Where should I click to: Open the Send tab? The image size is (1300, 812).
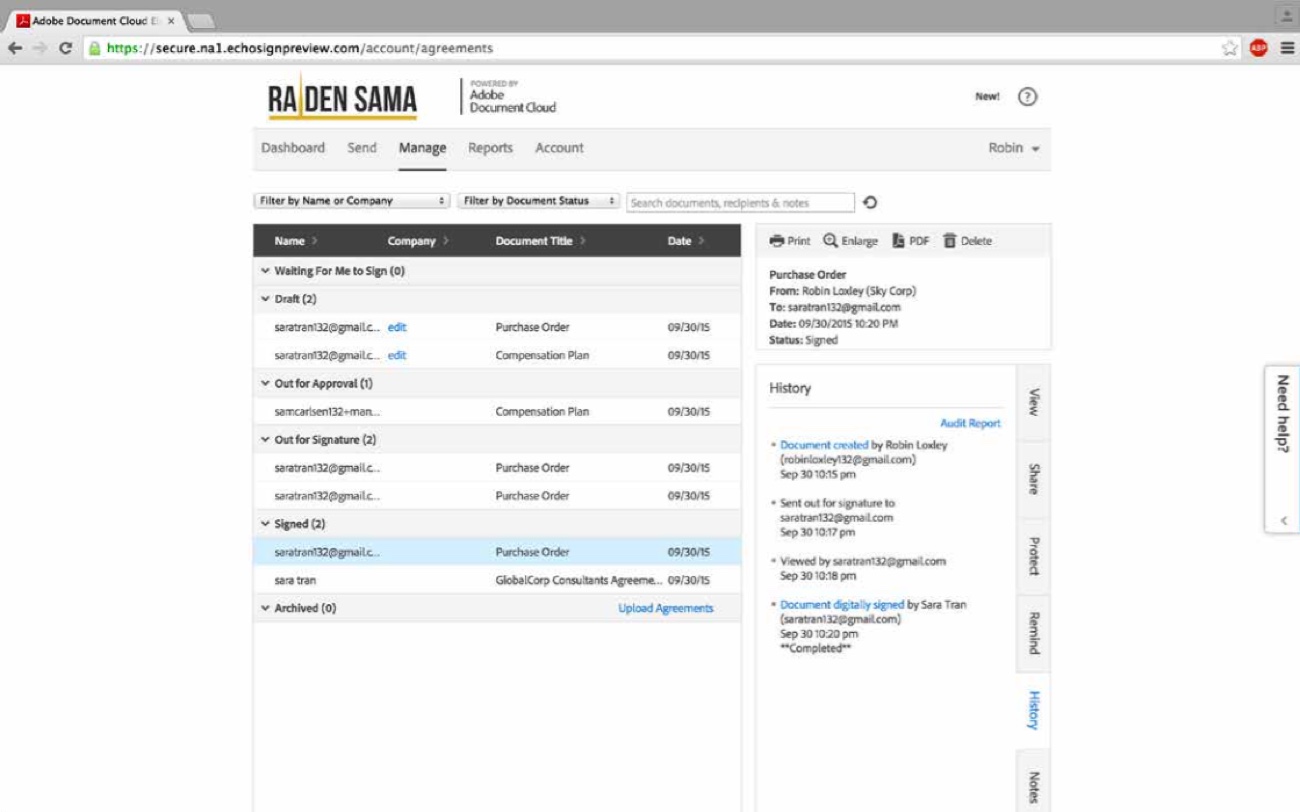362,148
